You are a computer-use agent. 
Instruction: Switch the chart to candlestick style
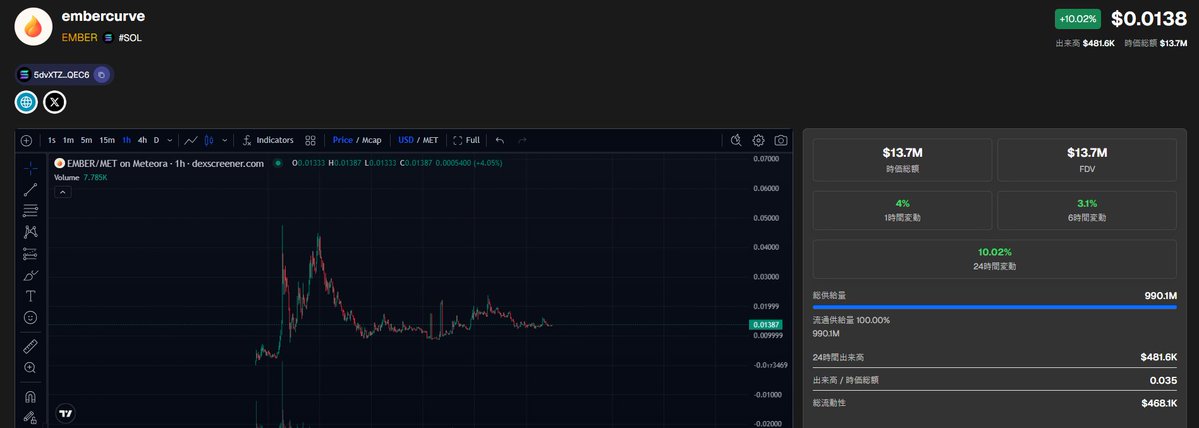209,141
